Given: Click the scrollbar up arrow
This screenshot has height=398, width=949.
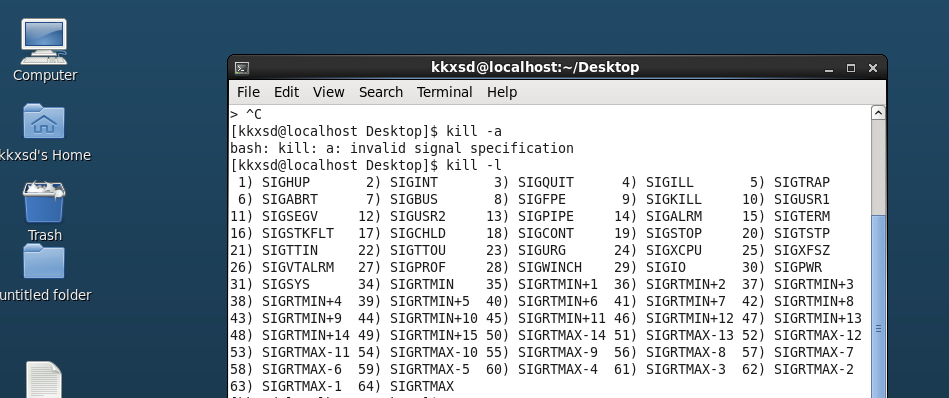Looking at the screenshot, I should 878,113.
